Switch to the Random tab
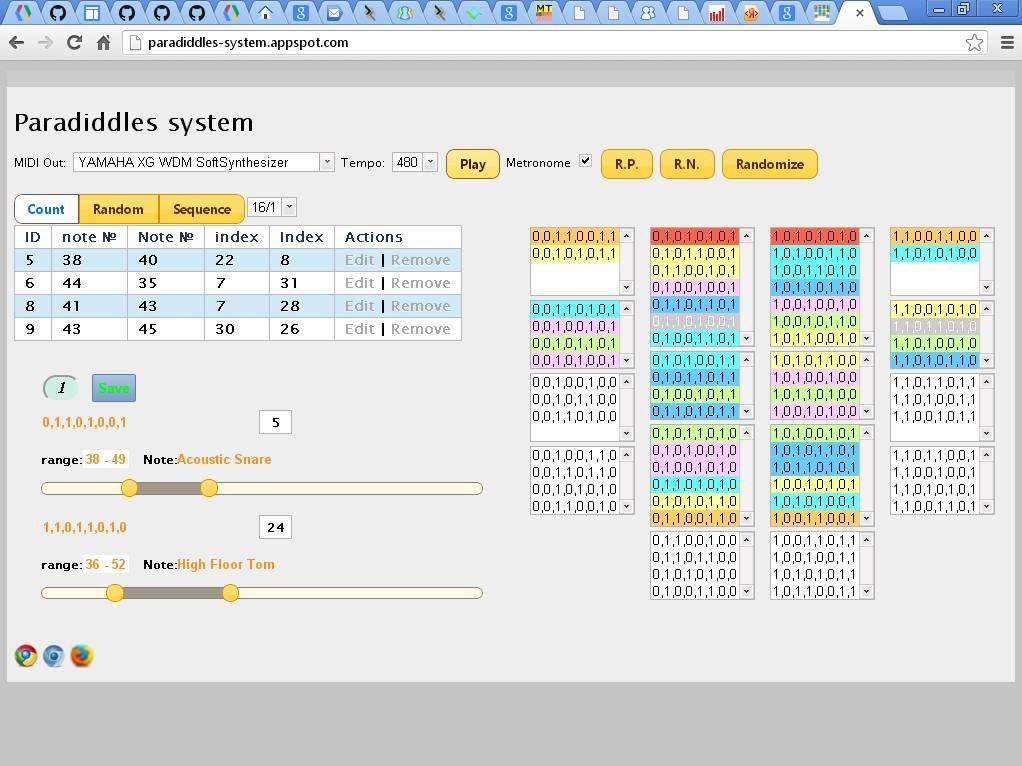 [118, 209]
